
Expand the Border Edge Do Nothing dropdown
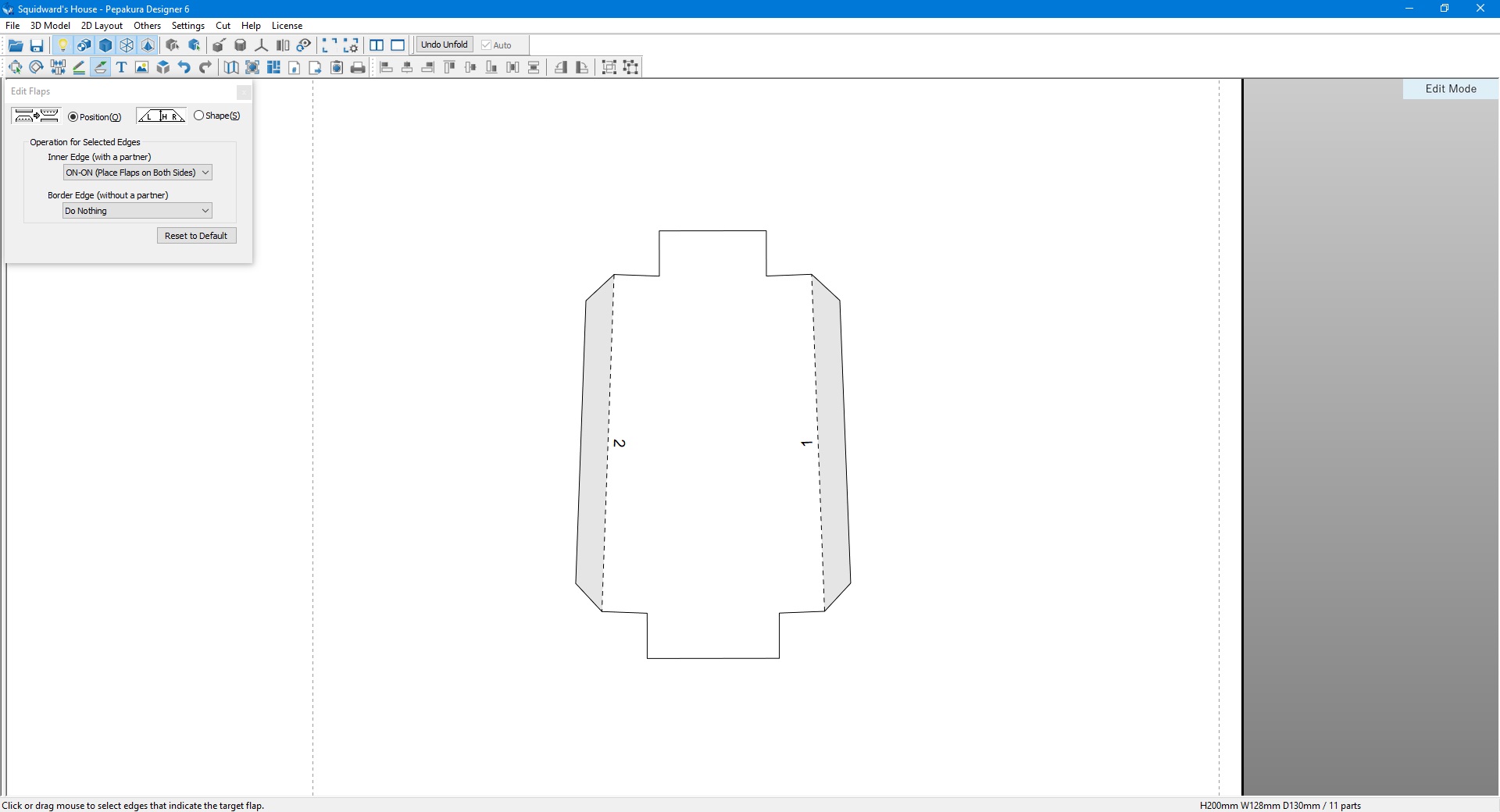[x=137, y=211]
